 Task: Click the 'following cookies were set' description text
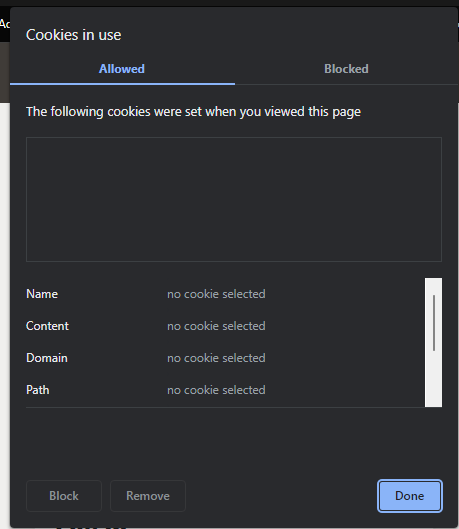(193, 112)
